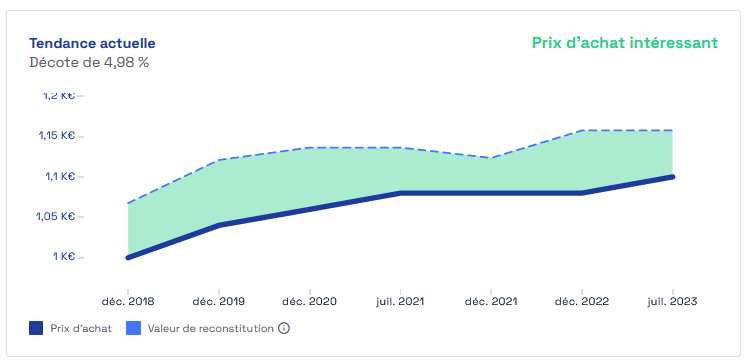Select the déc. 2018 axis label
Screen dimensions: 749x361
128,302
